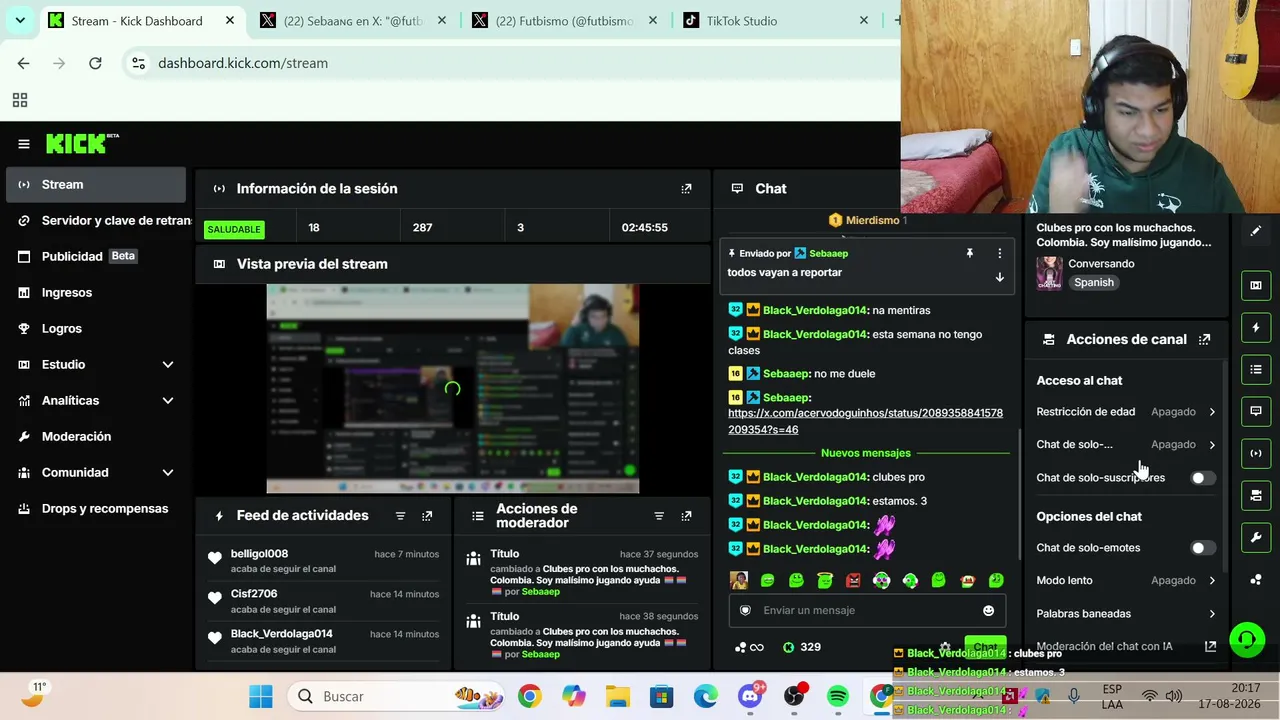Open the emoji picker in the chat box

point(988,611)
